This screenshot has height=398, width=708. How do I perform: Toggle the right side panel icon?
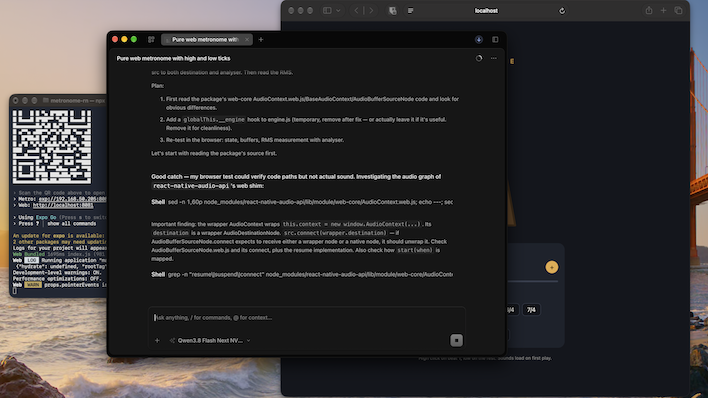tap(495, 40)
